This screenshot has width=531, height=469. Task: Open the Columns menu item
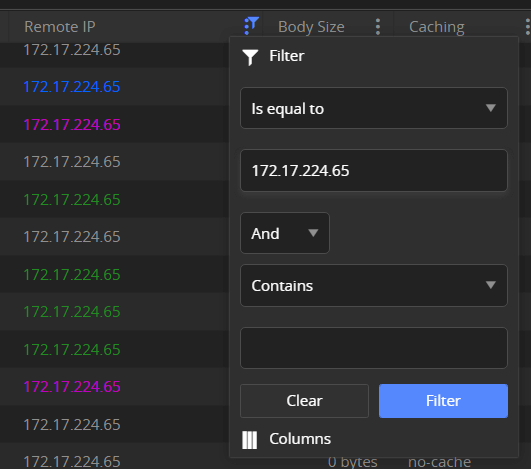300,439
